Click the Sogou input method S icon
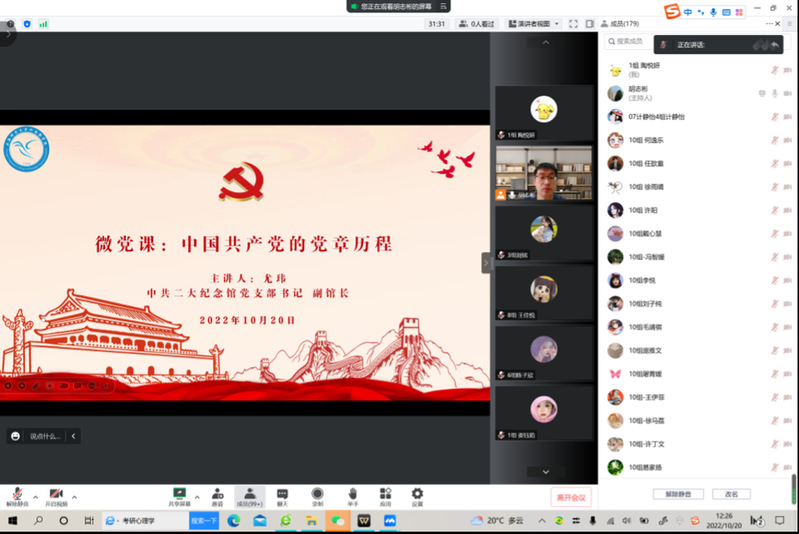 672,11
